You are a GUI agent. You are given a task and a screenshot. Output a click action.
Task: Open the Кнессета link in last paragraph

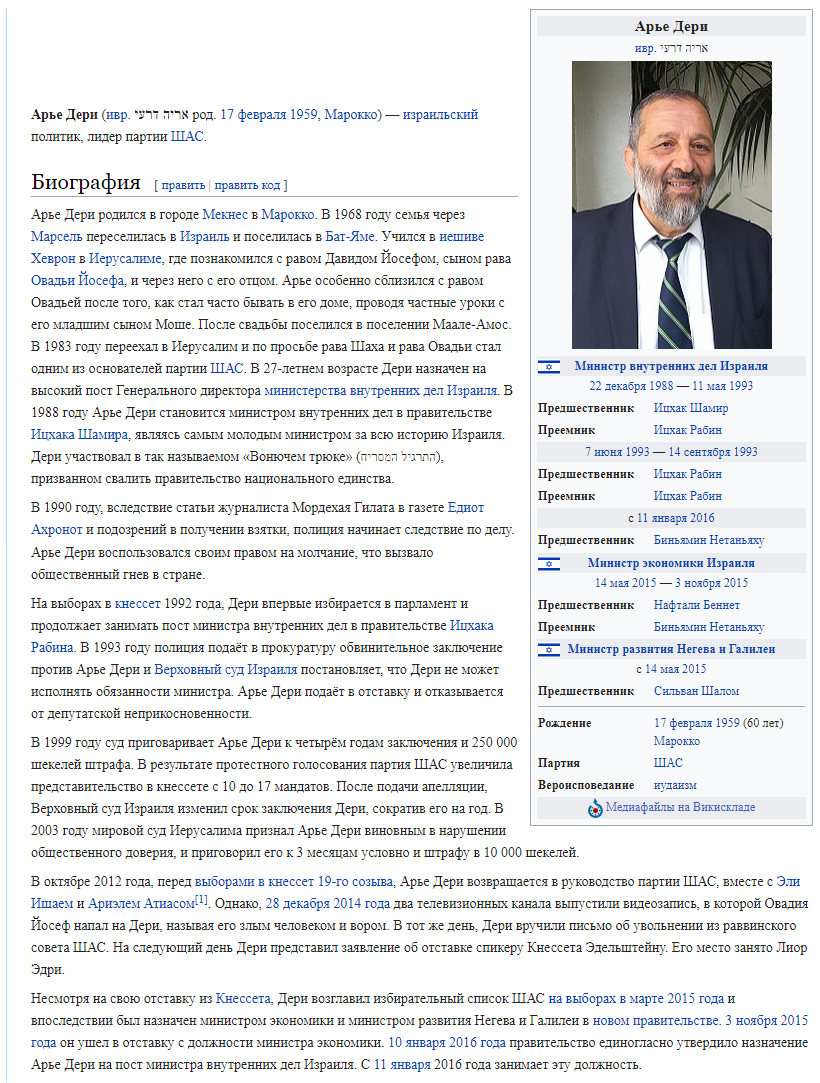click(243, 999)
